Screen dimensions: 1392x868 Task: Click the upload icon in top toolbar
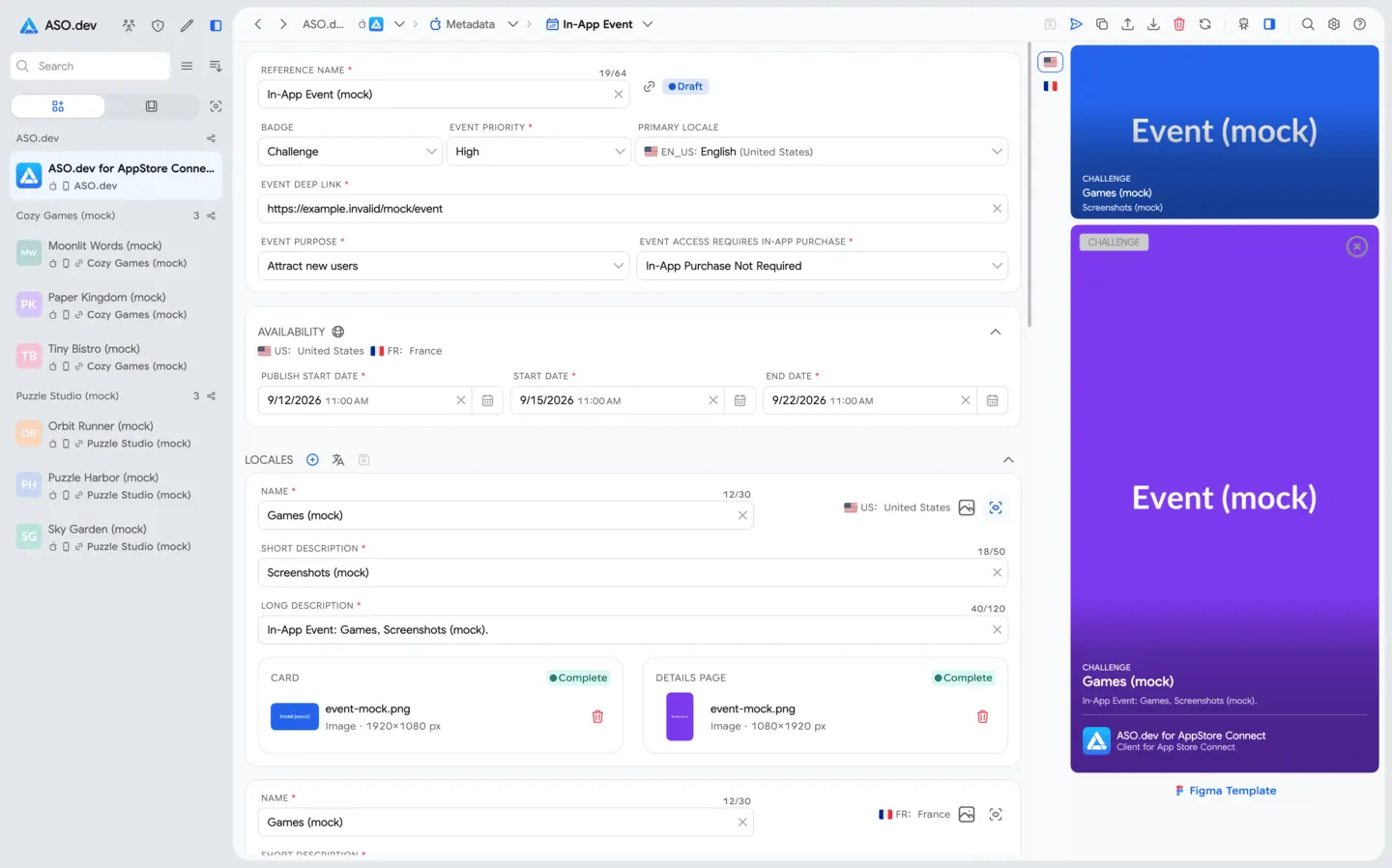[x=1127, y=24]
